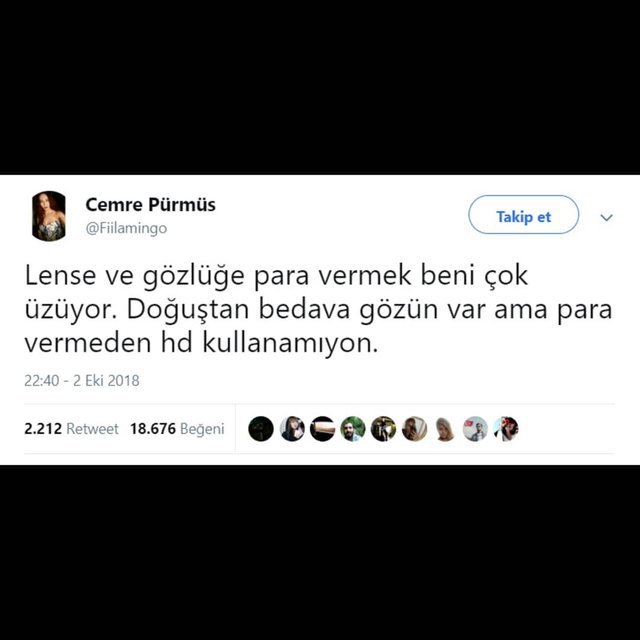View the 2.212 Retweet list
The height and width of the screenshot is (640, 640).
pos(71,429)
